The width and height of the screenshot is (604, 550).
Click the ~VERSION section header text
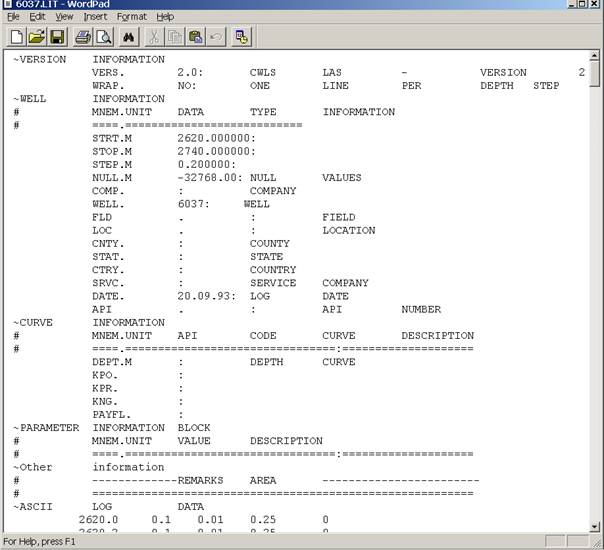point(40,59)
